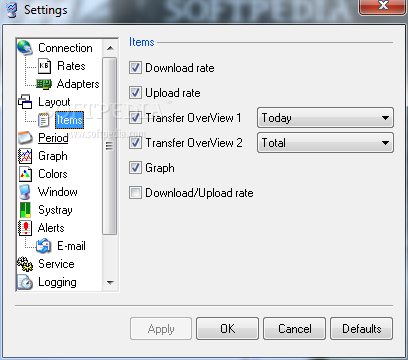
Task: Open the Logging settings page
Action: pos(57,282)
